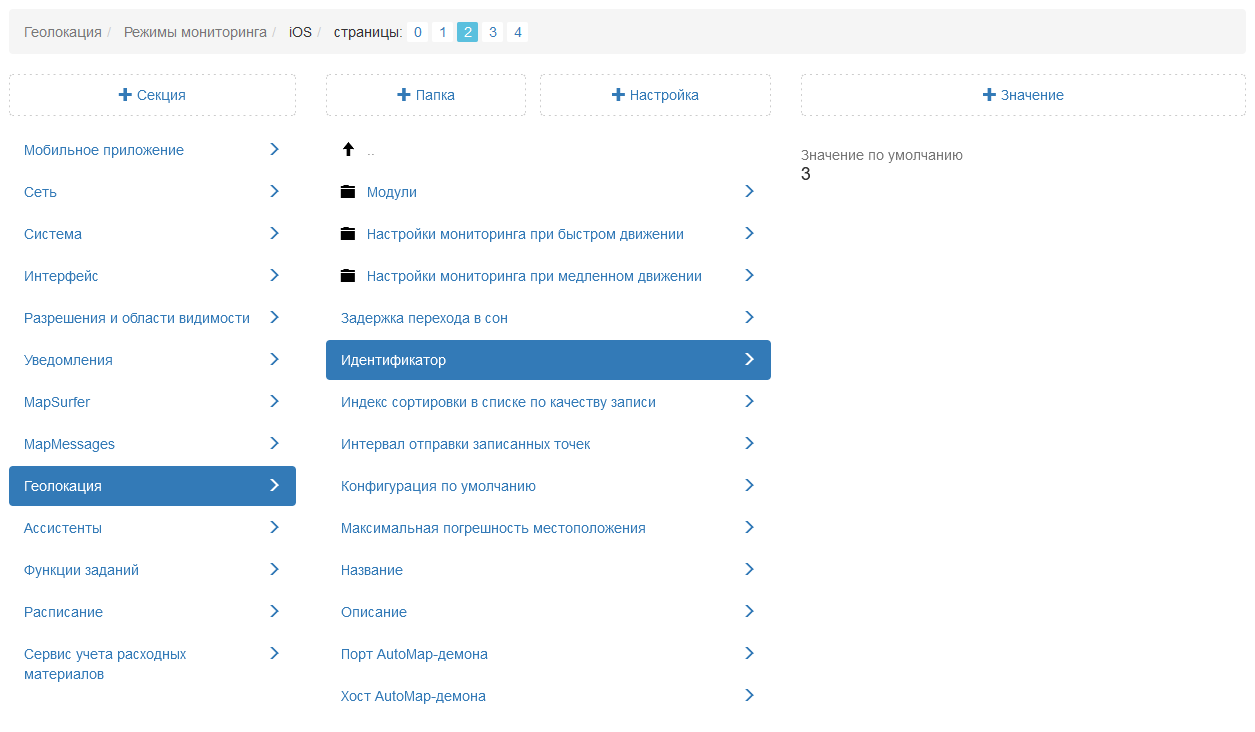This screenshot has width=1255, height=732.
Task: Go to page 3
Action: pos(493,32)
